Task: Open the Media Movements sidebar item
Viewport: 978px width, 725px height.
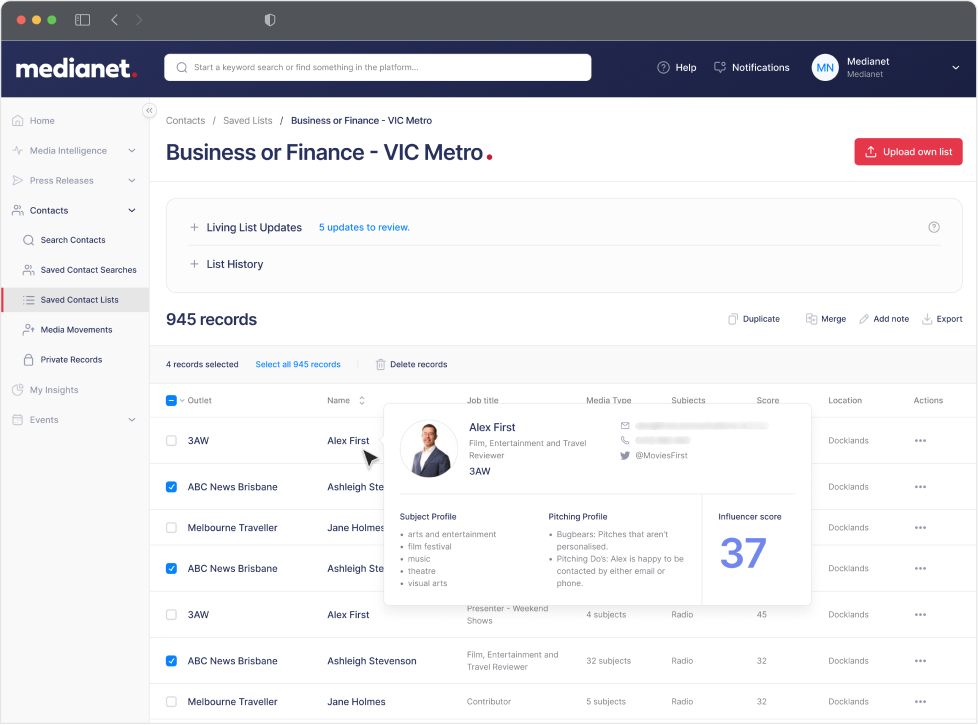Action: (x=75, y=329)
